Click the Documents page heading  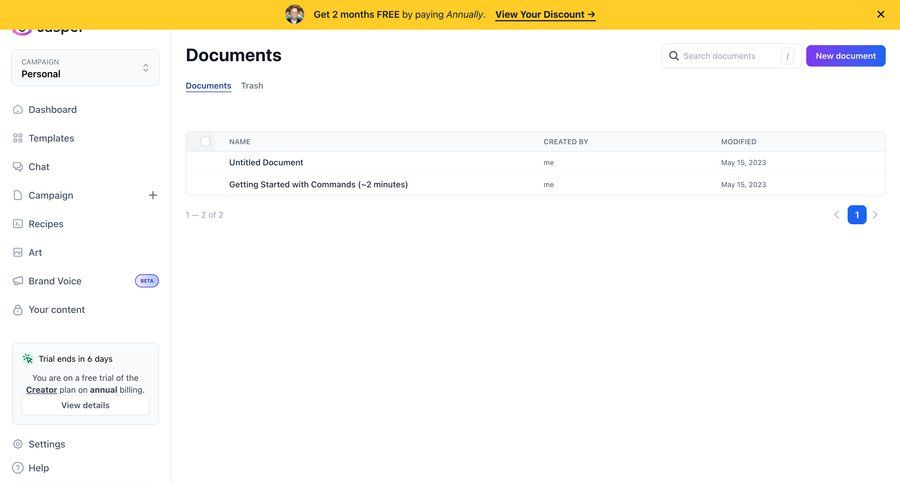(x=234, y=55)
